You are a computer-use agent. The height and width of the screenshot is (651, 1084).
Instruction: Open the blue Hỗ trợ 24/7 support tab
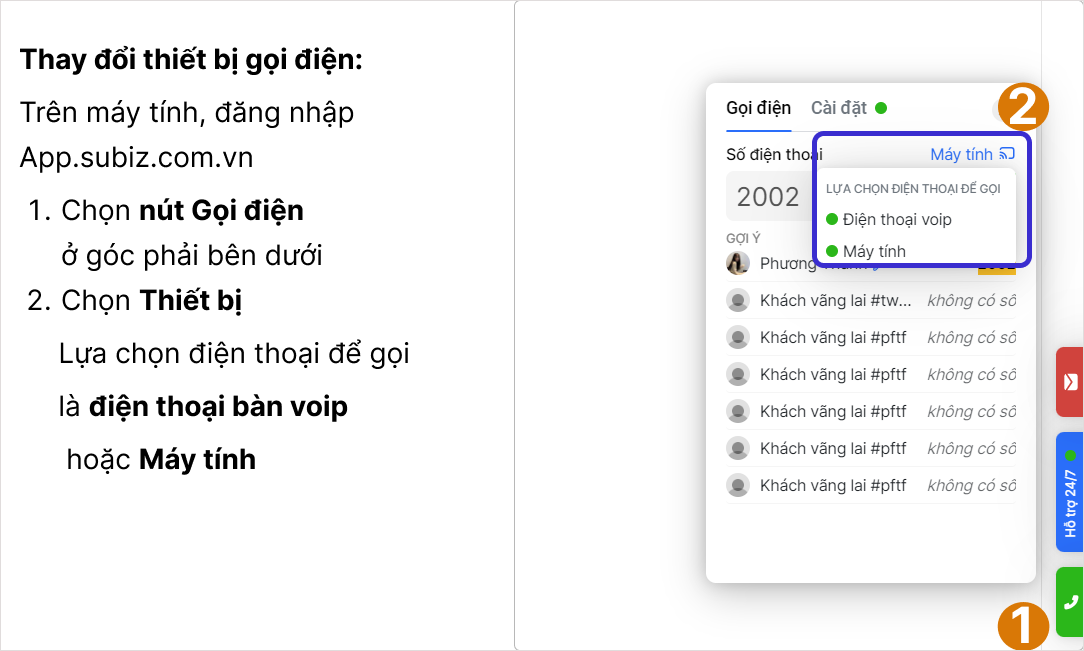point(1070,492)
